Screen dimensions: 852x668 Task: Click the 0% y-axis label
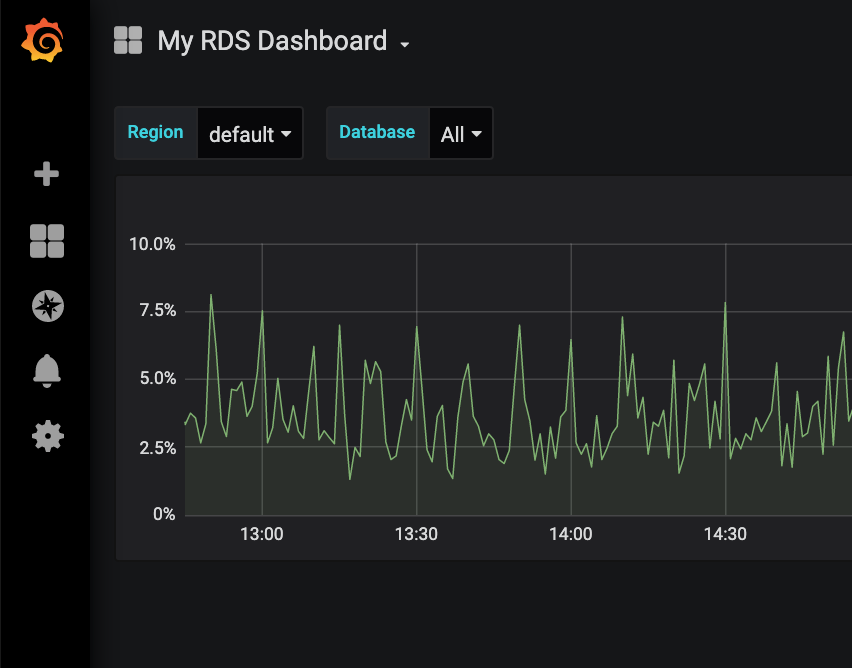164,514
